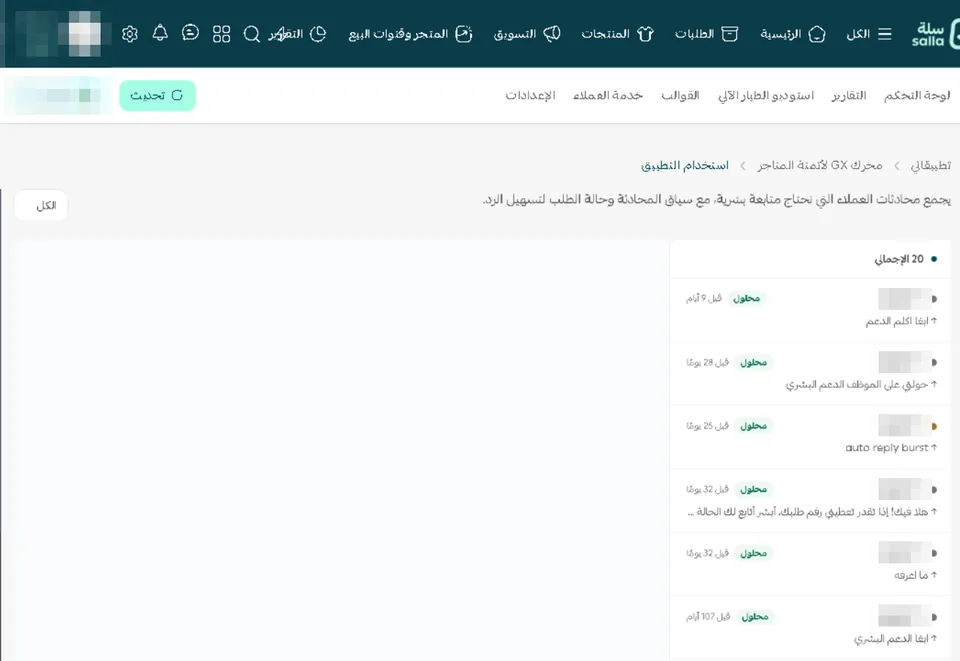Click استخدام التطبيق breadcrumb
The image size is (960, 661).
pyautogui.click(x=685, y=165)
